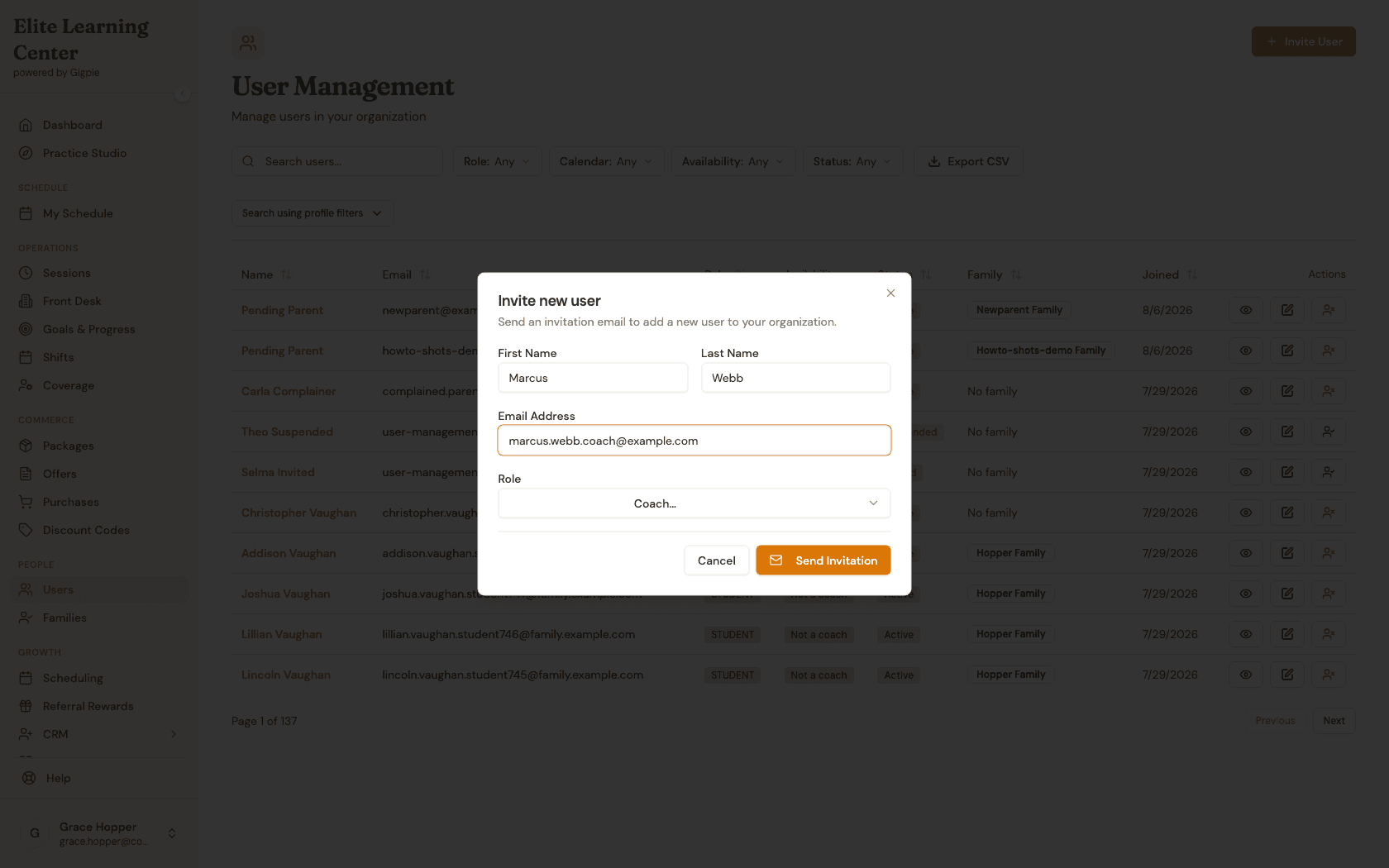Open Carla Complainer user link

point(289,391)
